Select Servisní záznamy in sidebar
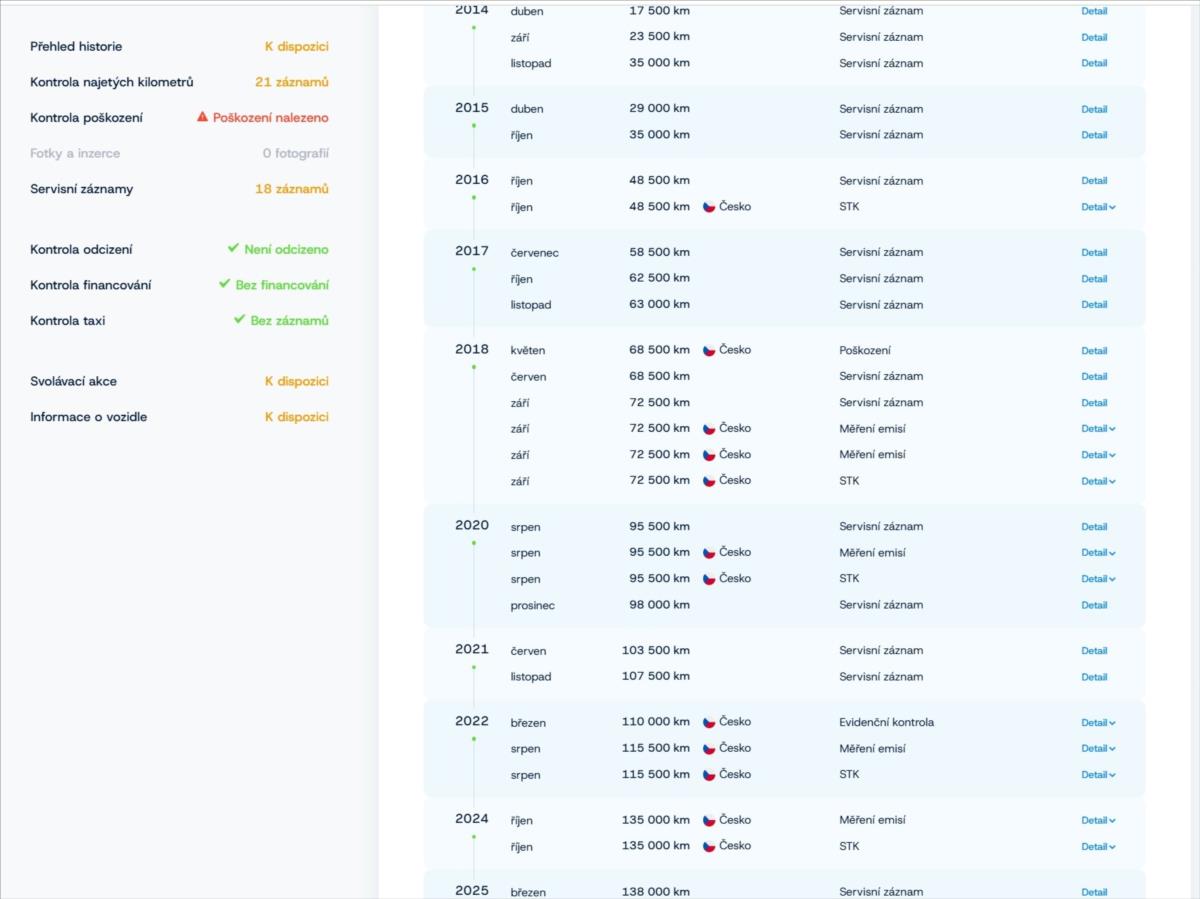The height and width of the screenshot is (899, 1200). coord(81,189)
